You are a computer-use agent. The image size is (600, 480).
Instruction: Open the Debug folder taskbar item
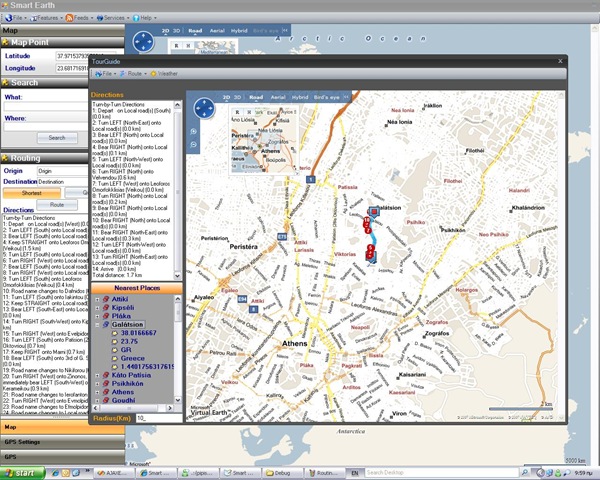click(283, 473)
